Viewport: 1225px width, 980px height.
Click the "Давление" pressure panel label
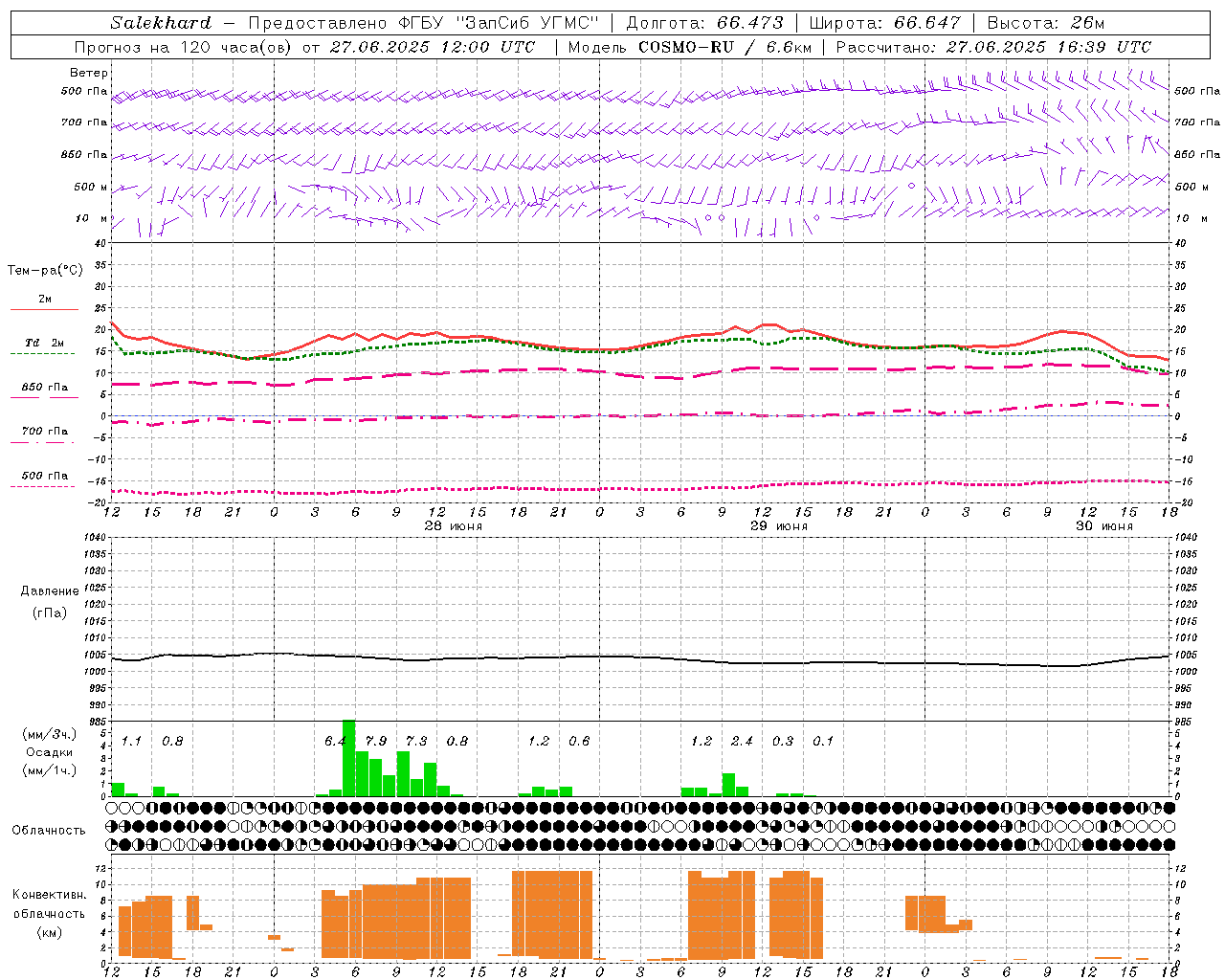[x=50, y=591]
